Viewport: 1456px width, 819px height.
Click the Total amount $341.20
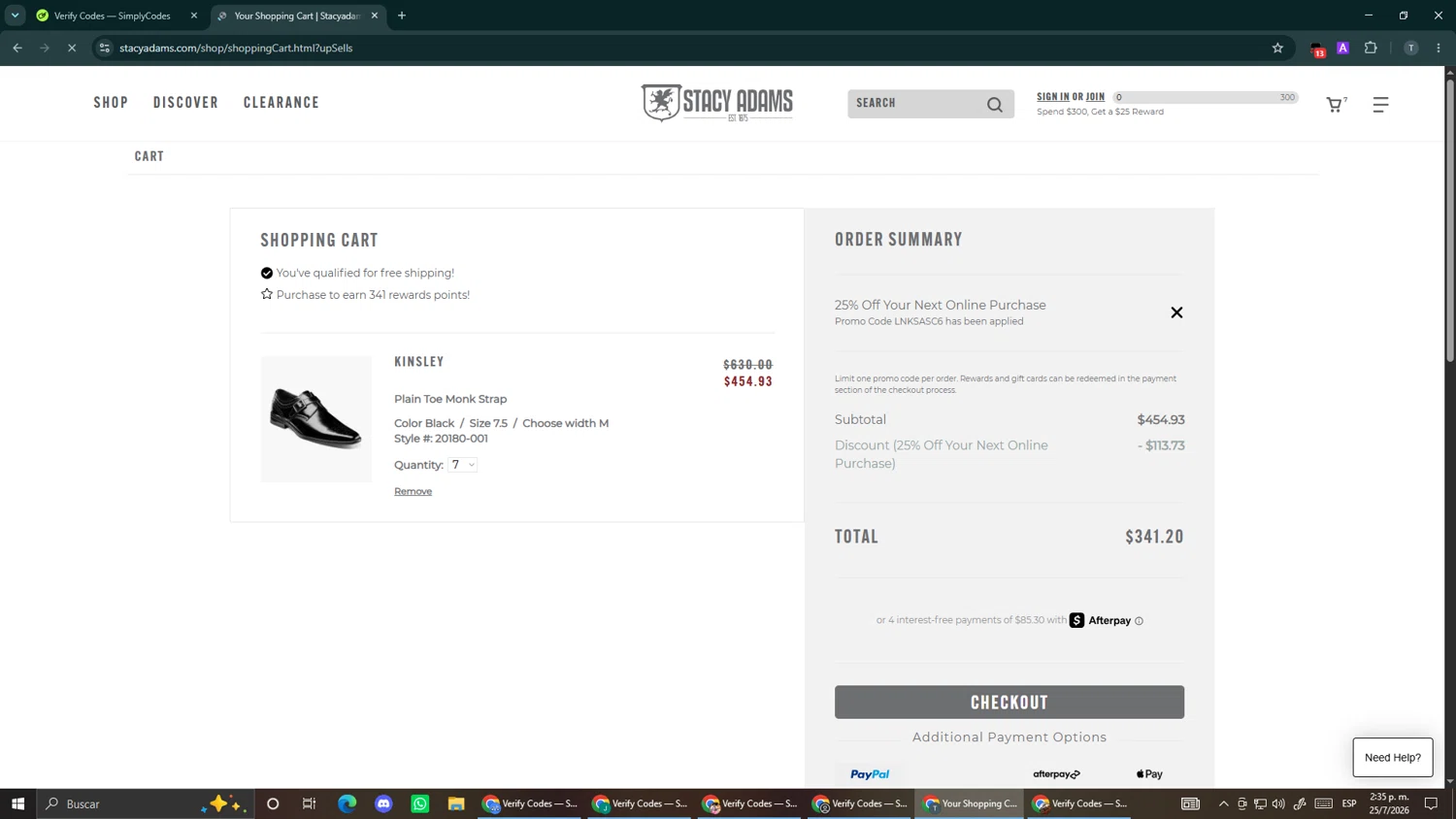pyautogui.click(x=1154, y=537)
